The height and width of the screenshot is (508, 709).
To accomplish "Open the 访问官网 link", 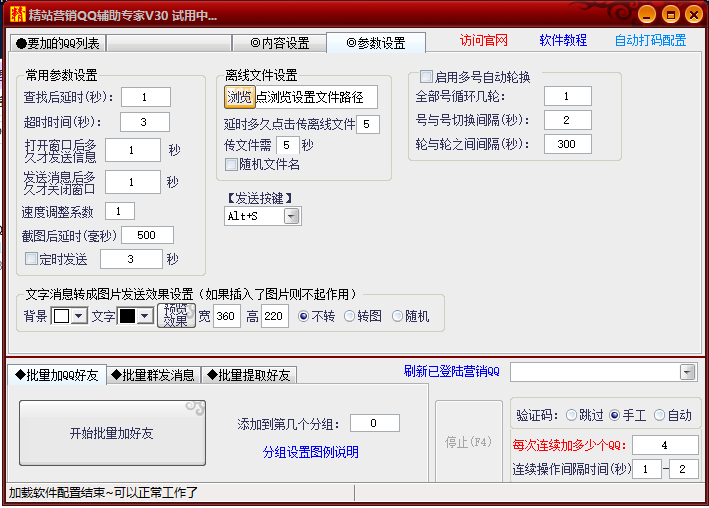I will pyautogui.click(x=483, y=41).
